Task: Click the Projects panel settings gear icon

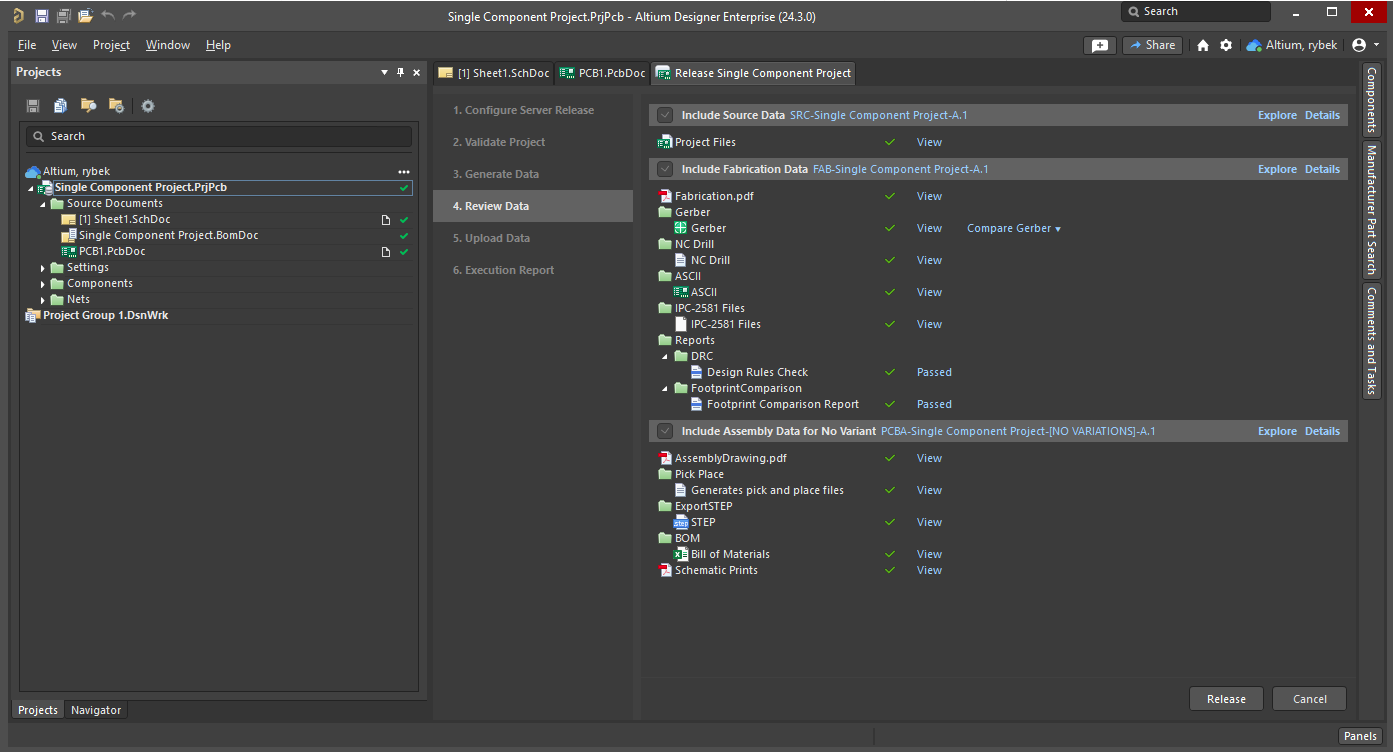Action: [148, 106]
